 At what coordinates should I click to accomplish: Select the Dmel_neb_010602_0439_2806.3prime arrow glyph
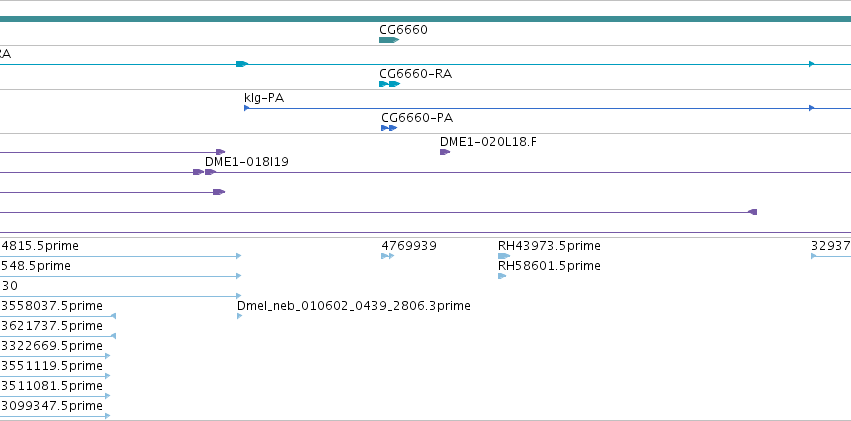239,316
